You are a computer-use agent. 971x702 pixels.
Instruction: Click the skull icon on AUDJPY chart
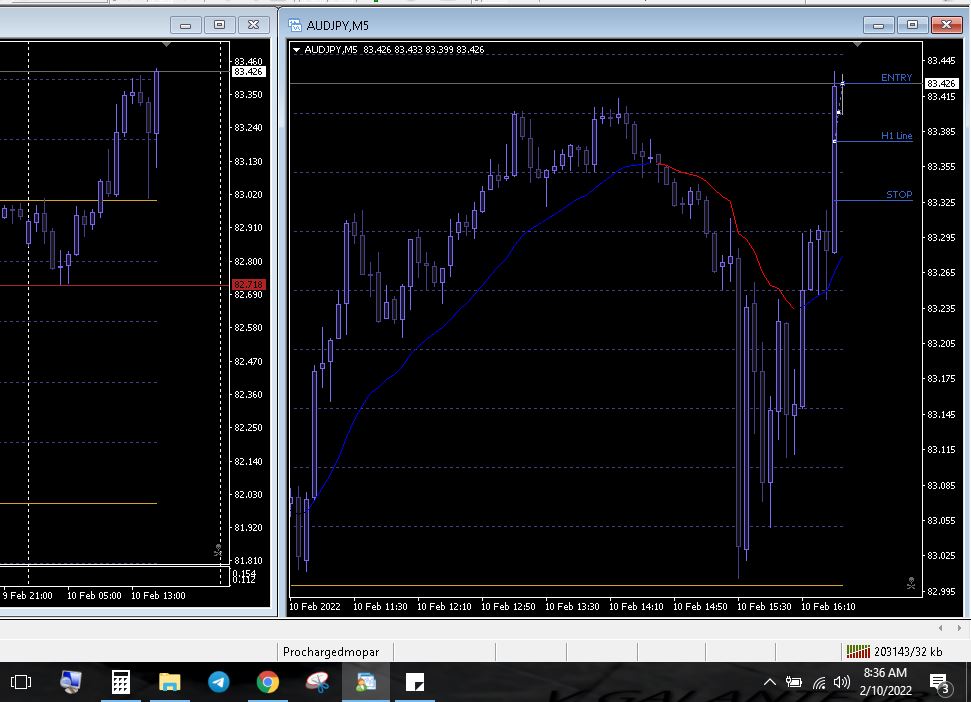coord(911,583)
